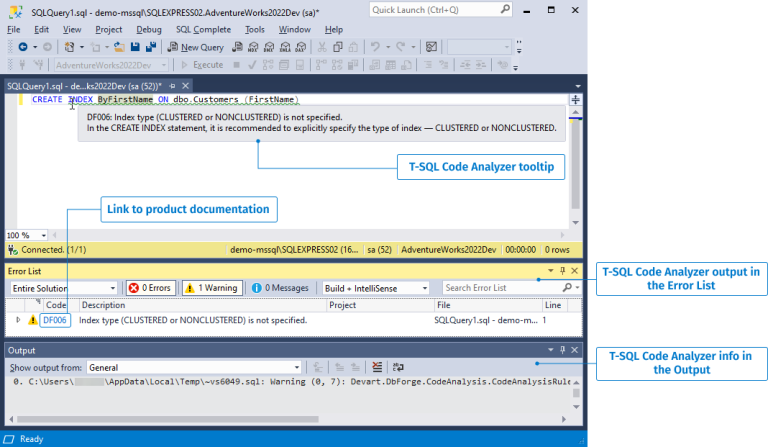Toggle the split editor handle above scrollbar
This screenshot has width=768, height=447.
click(576, 100)
